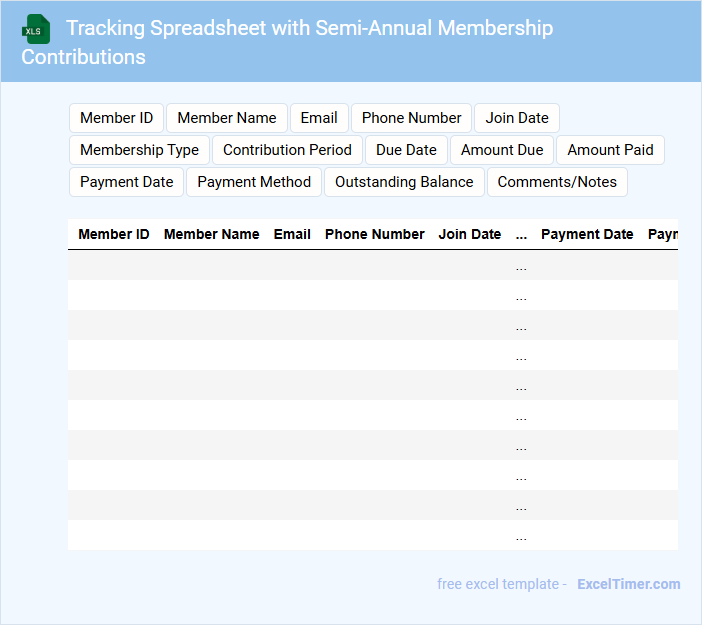Click the Outstanding Balance tag

pos(404,182)
